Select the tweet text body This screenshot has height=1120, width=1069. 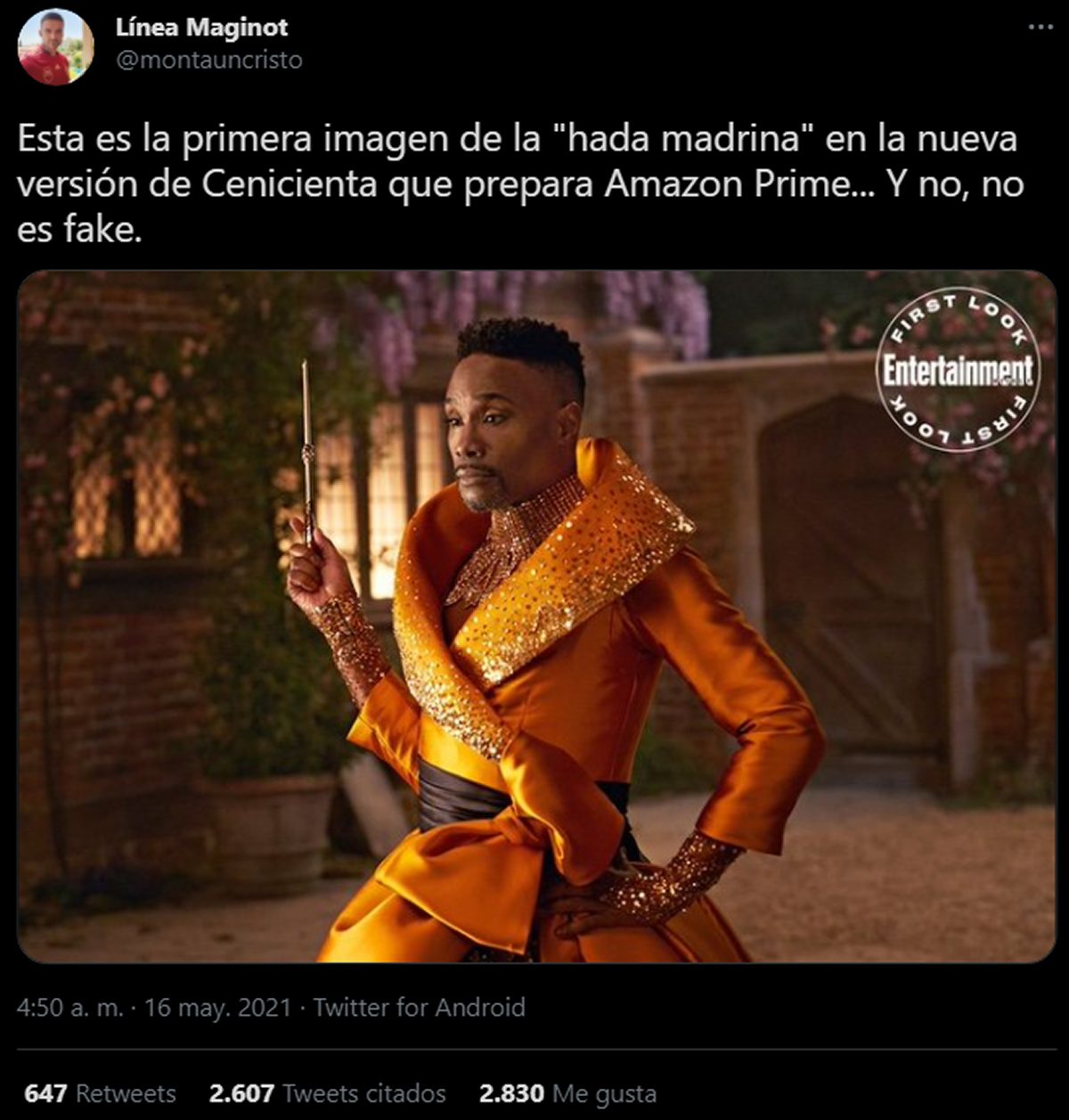[520, 184]
